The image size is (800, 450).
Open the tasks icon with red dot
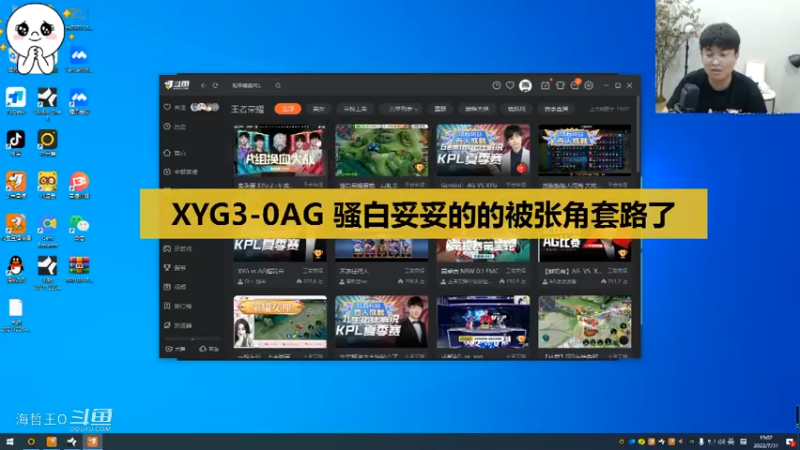[545, 85]
